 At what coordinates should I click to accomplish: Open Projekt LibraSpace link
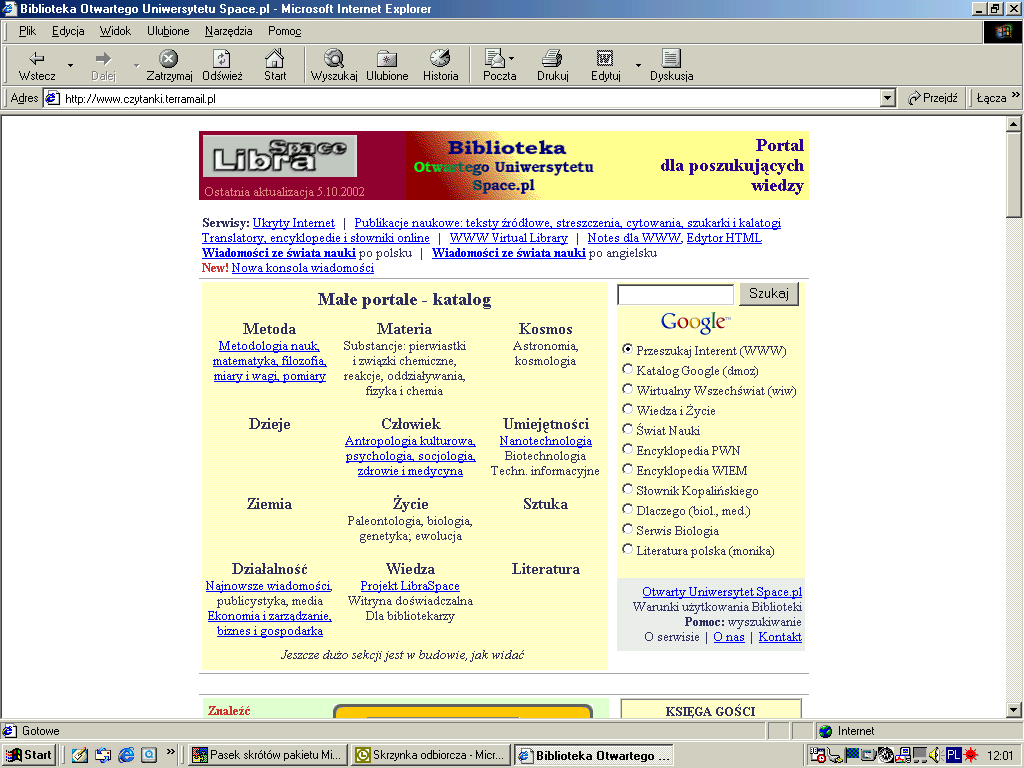(410, 586)
